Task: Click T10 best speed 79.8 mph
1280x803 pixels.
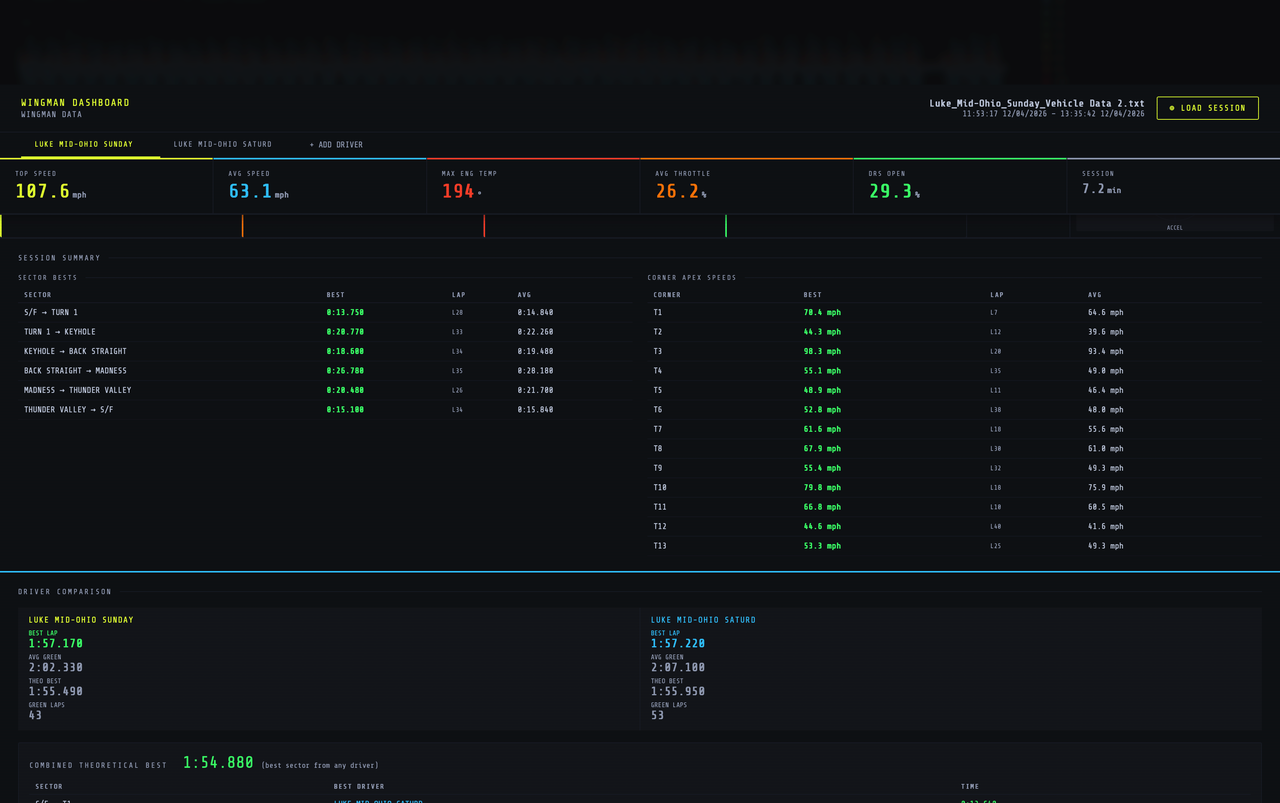Action: coord(822,488)
